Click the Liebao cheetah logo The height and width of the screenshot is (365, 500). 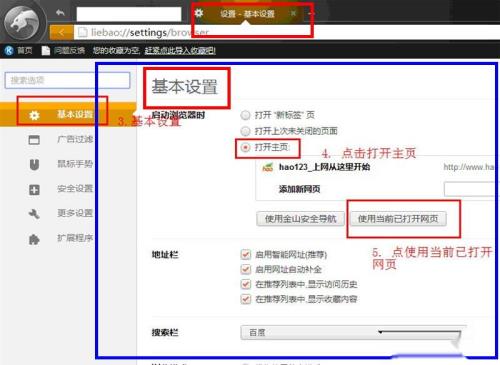[x=22, y=22]
